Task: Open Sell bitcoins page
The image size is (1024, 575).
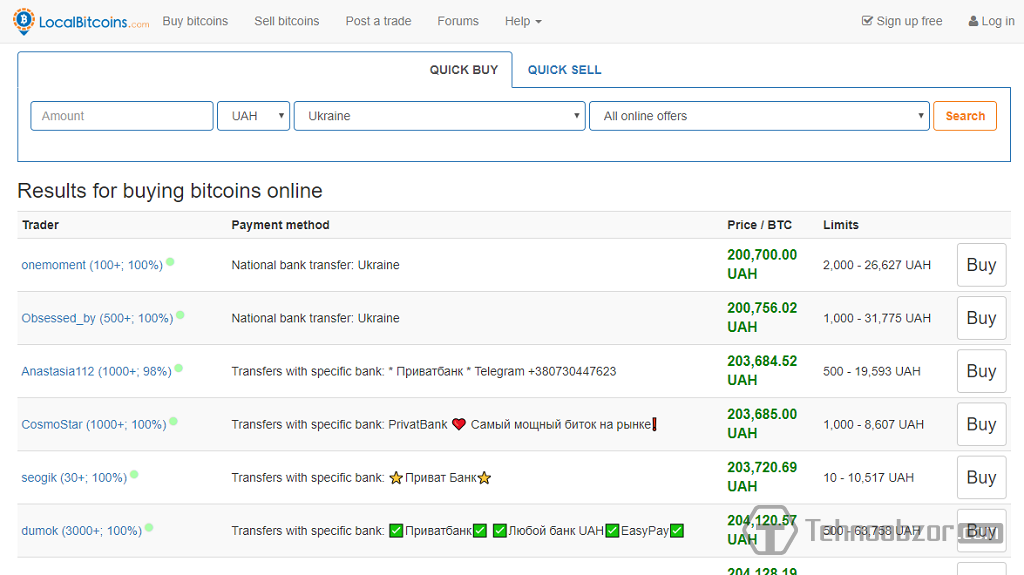Action: (287, 21)
